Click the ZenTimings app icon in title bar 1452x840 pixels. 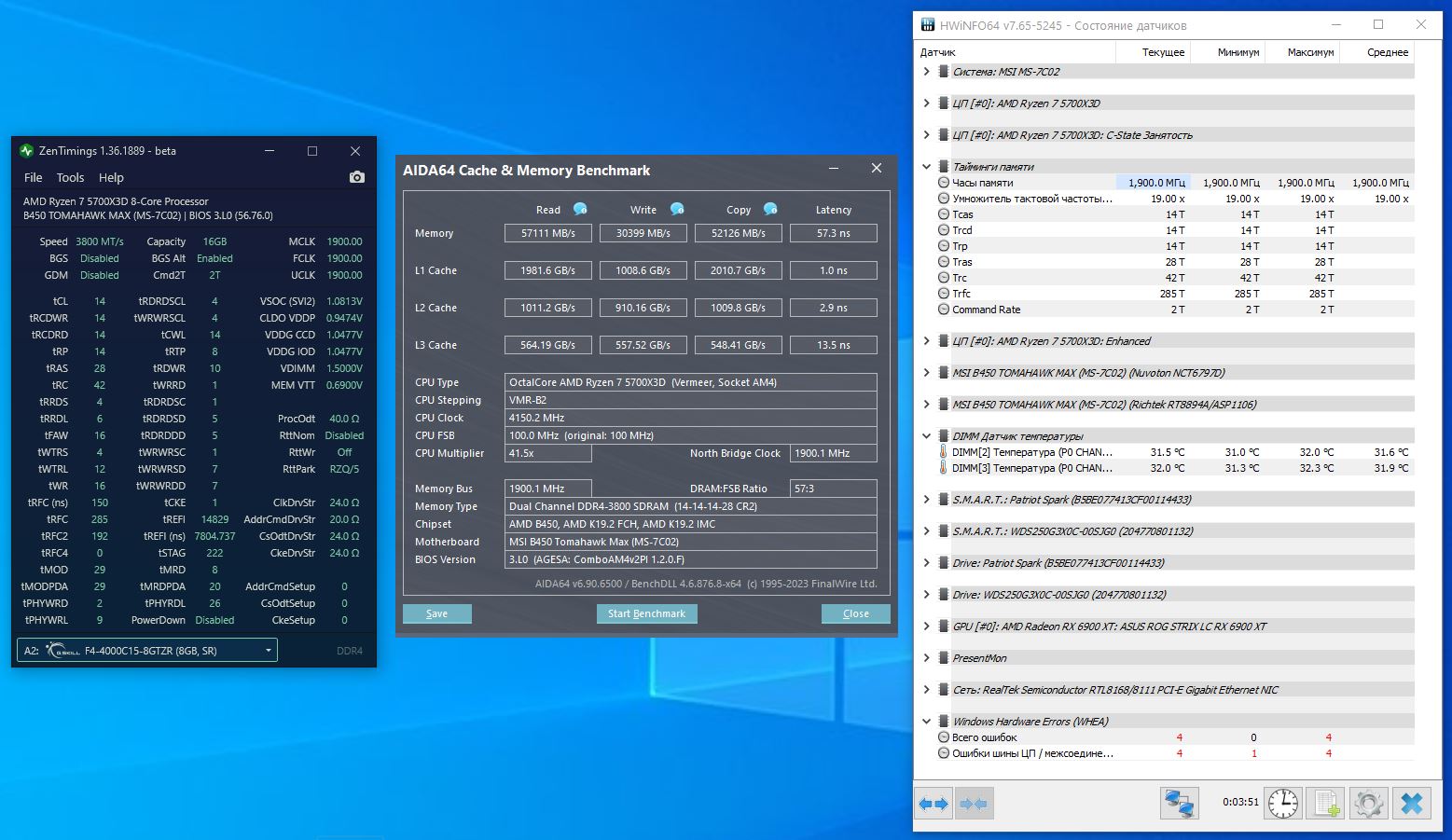pyautogui.click(x=26, y=151)
